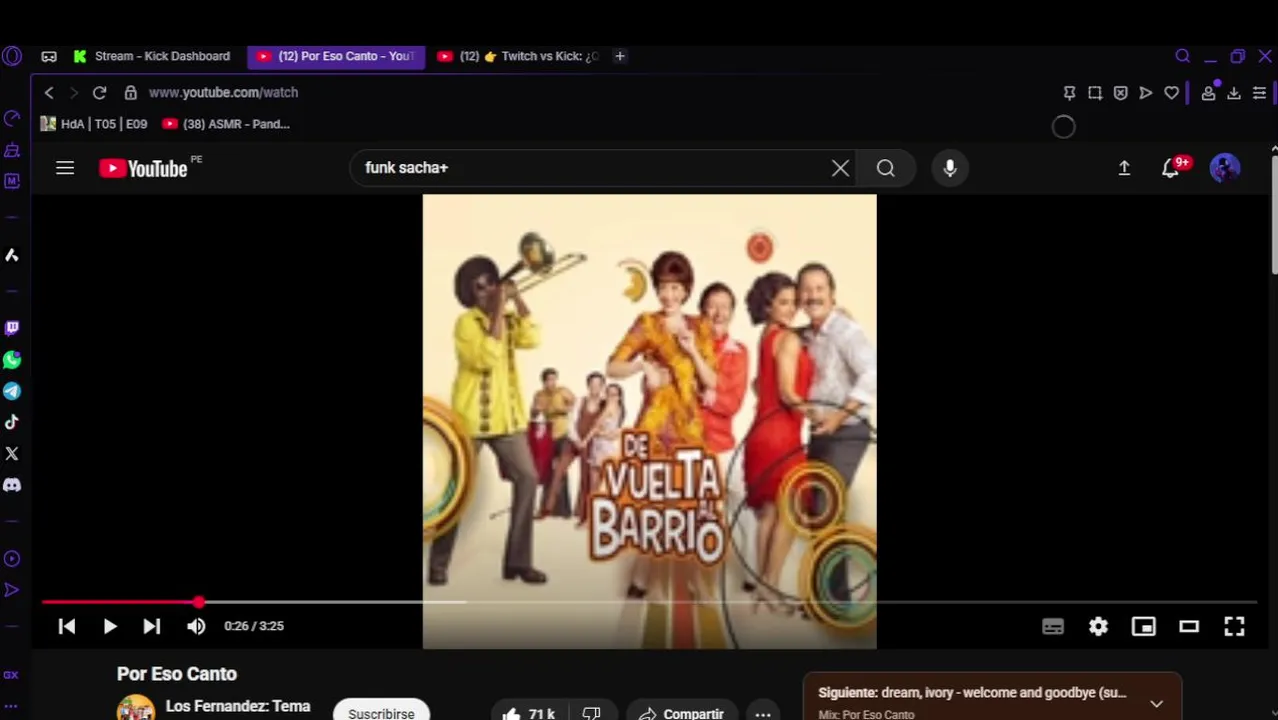Click Compartir share button

point(681,713)
